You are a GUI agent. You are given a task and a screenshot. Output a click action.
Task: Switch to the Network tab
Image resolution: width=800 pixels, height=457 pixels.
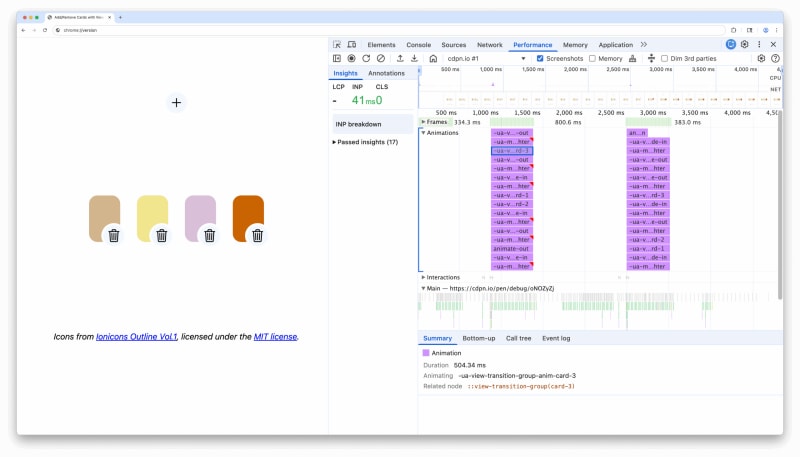489,45
